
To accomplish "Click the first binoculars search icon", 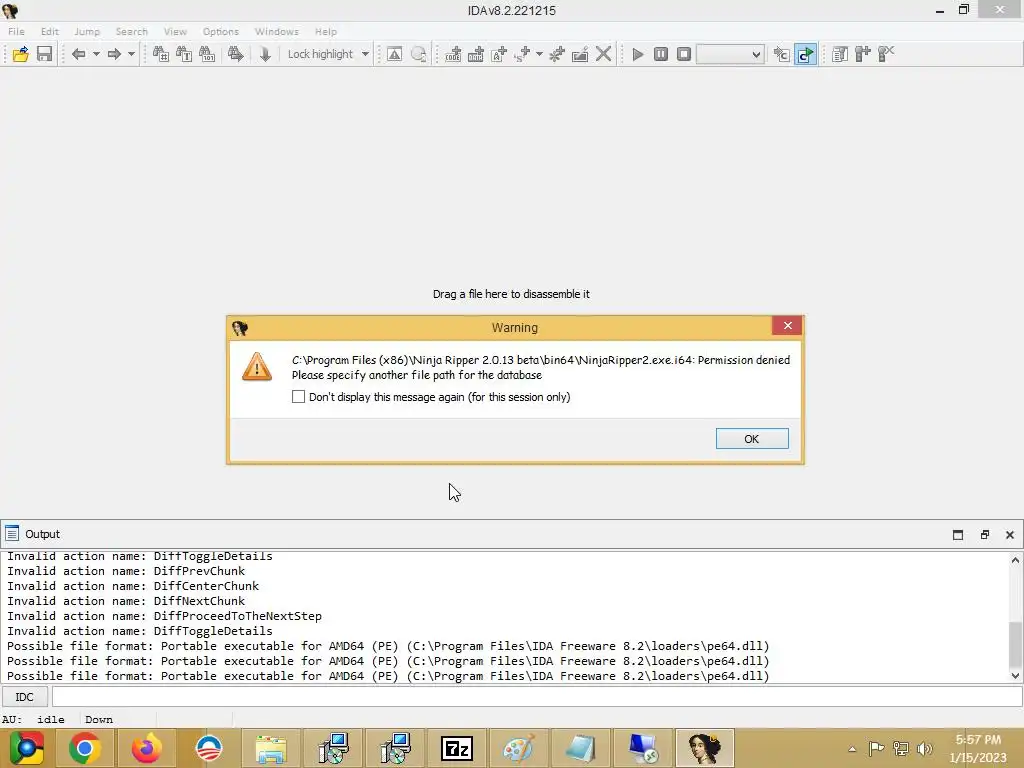I will [161, 54].
